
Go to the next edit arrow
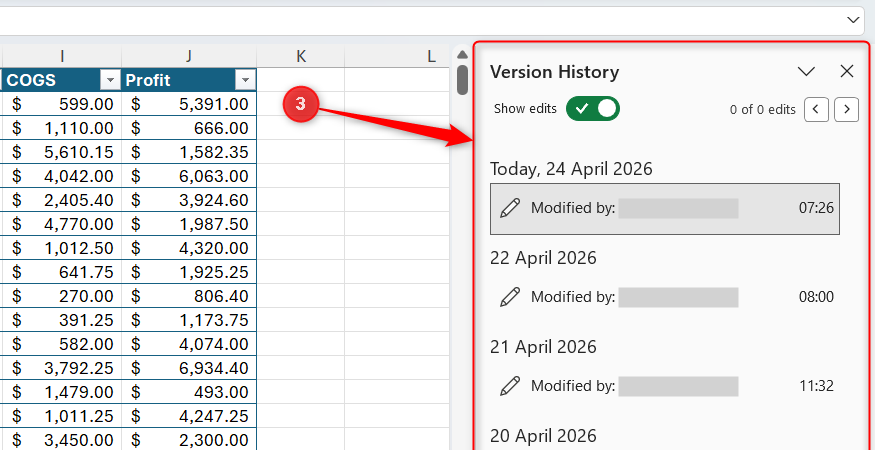pos(846,109)
